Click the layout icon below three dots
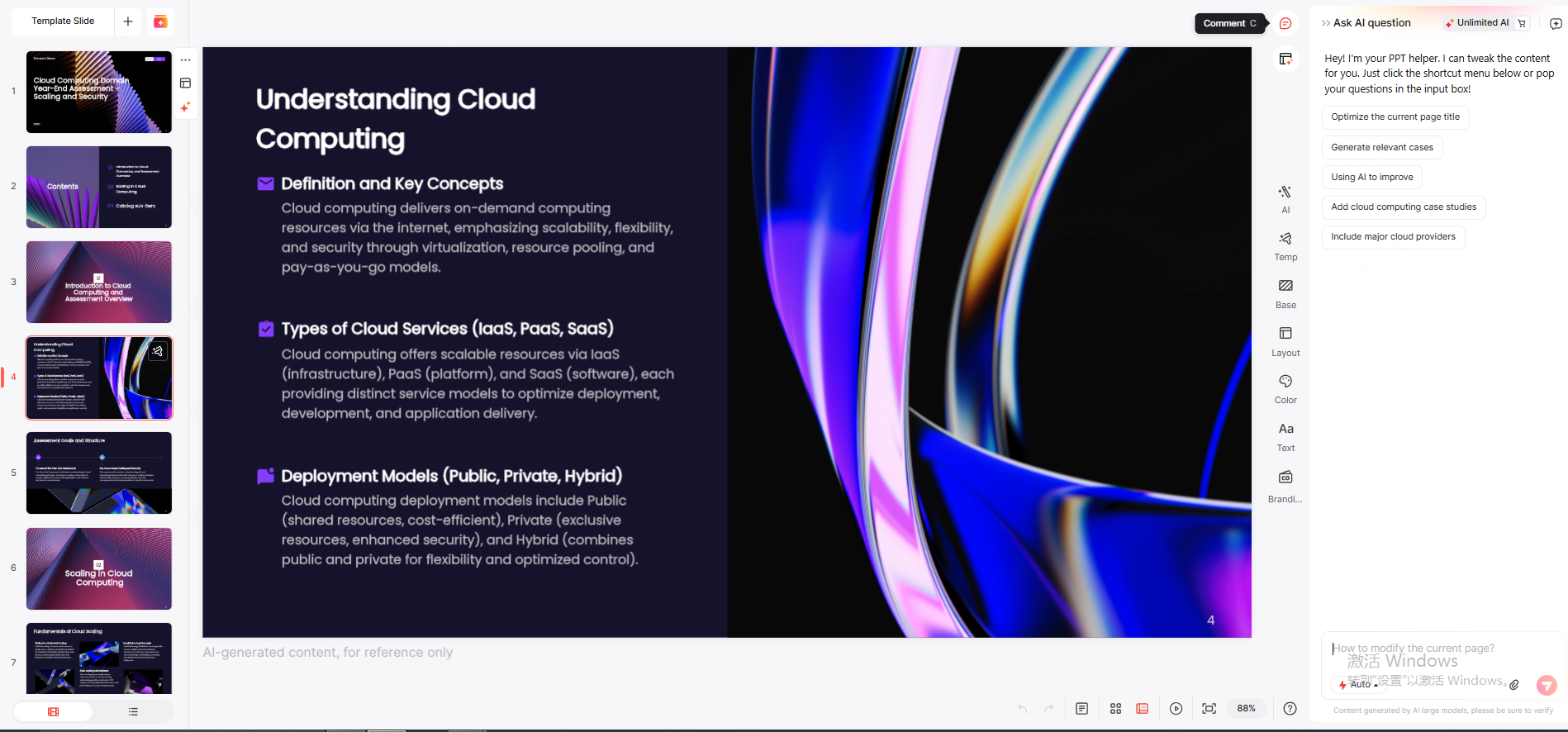This screenshot has width=1568, height=732. [186, 83]
